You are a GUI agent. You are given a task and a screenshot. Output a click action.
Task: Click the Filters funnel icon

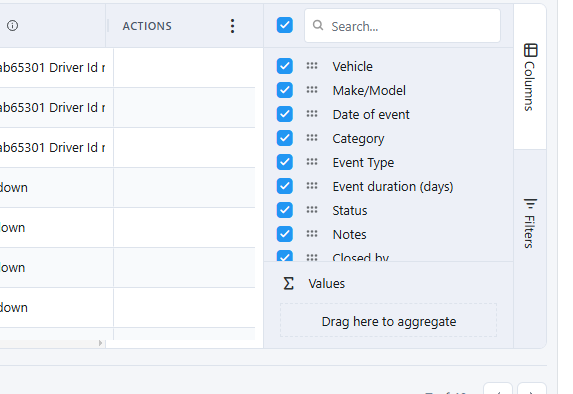point(530,204)
